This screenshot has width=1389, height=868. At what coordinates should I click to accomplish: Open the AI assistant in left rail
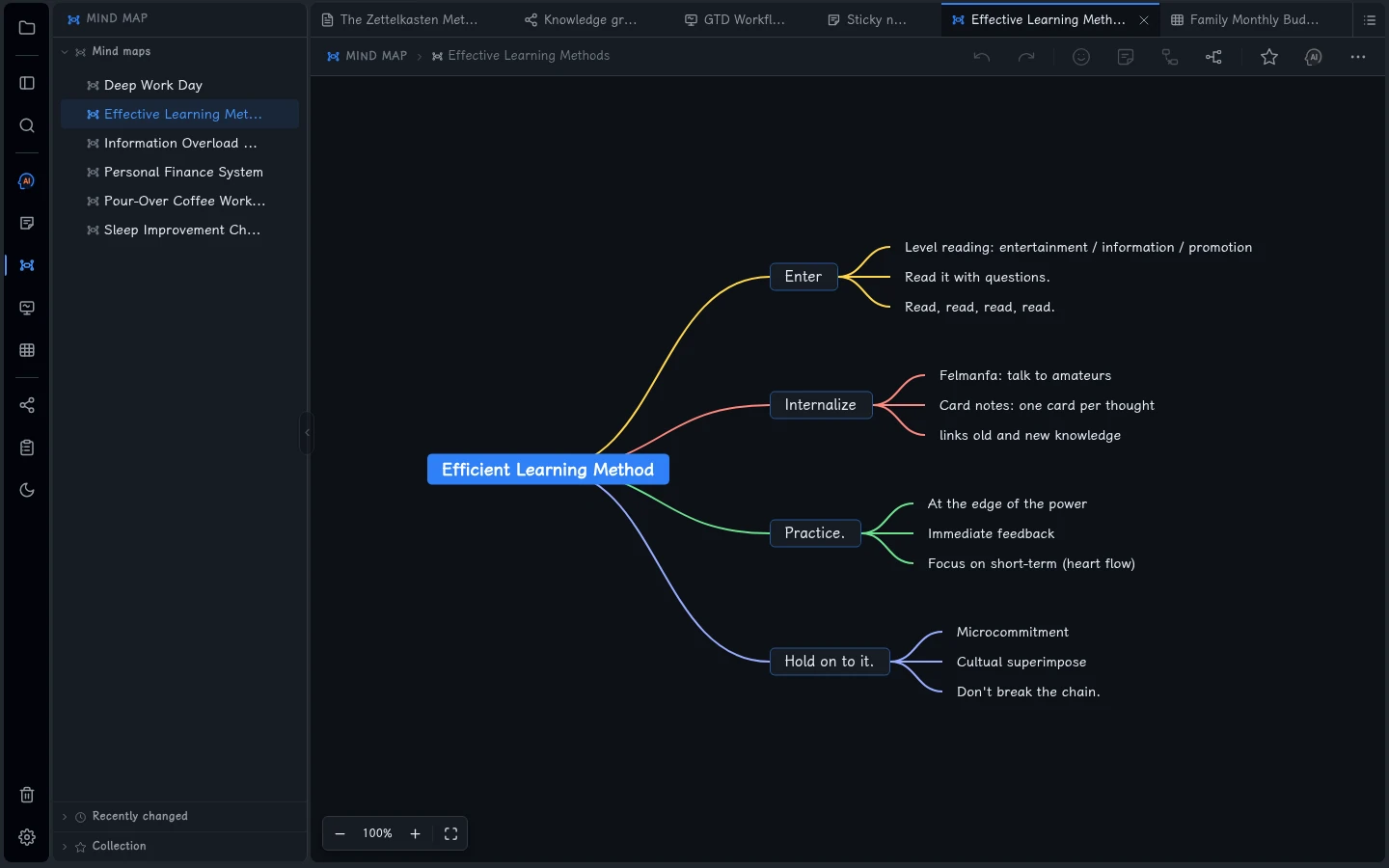[27, 180]
